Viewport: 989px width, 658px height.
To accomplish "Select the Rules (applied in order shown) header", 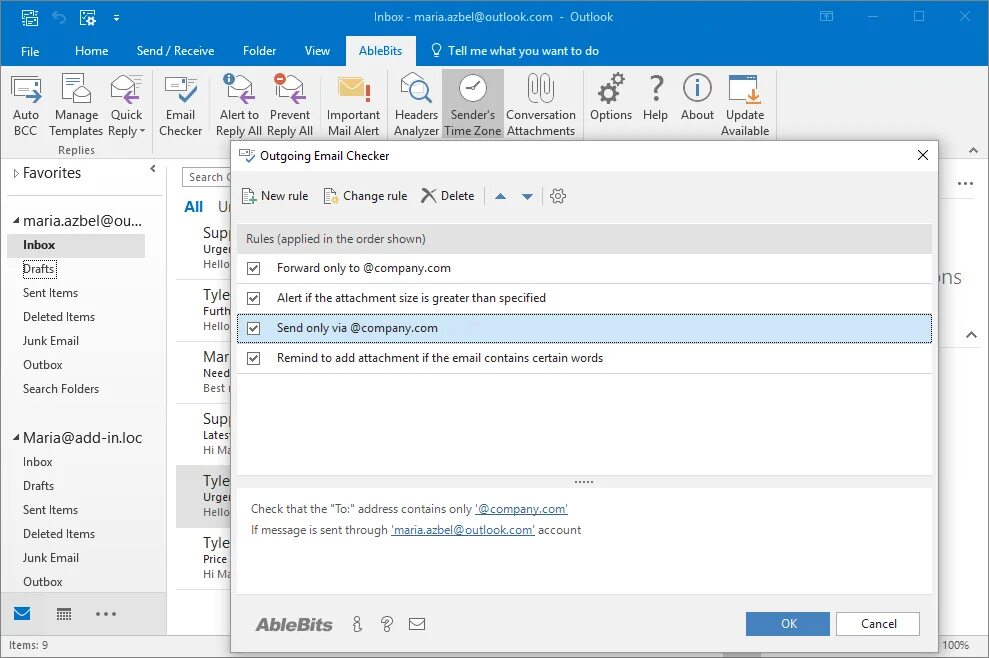I will click(585, 239).
